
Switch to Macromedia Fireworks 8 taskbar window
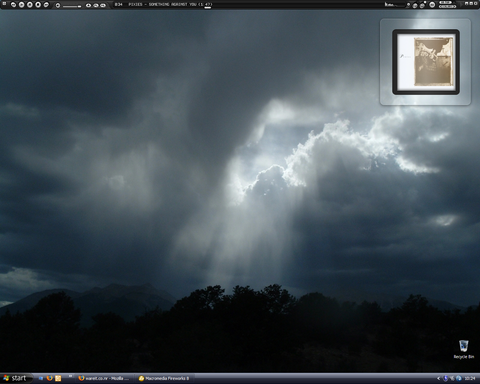point(164,378)
